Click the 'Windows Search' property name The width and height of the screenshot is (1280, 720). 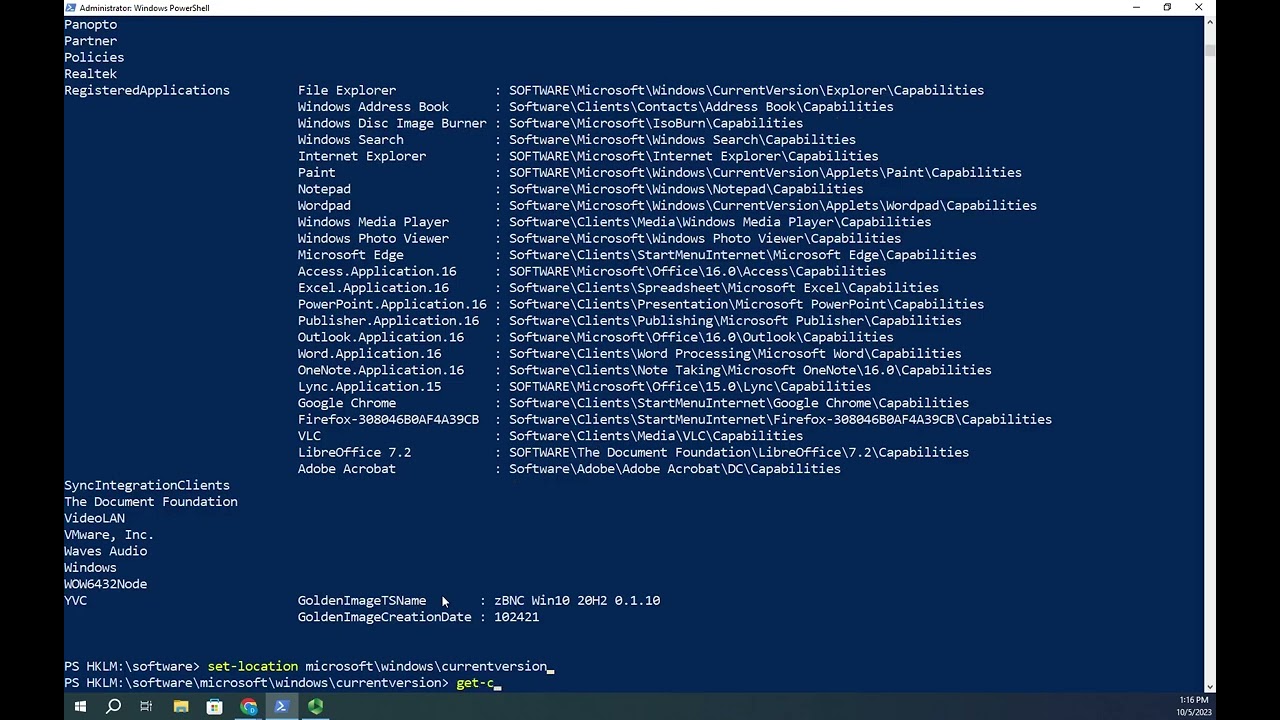pyautogui.click(x=351, y=140)
